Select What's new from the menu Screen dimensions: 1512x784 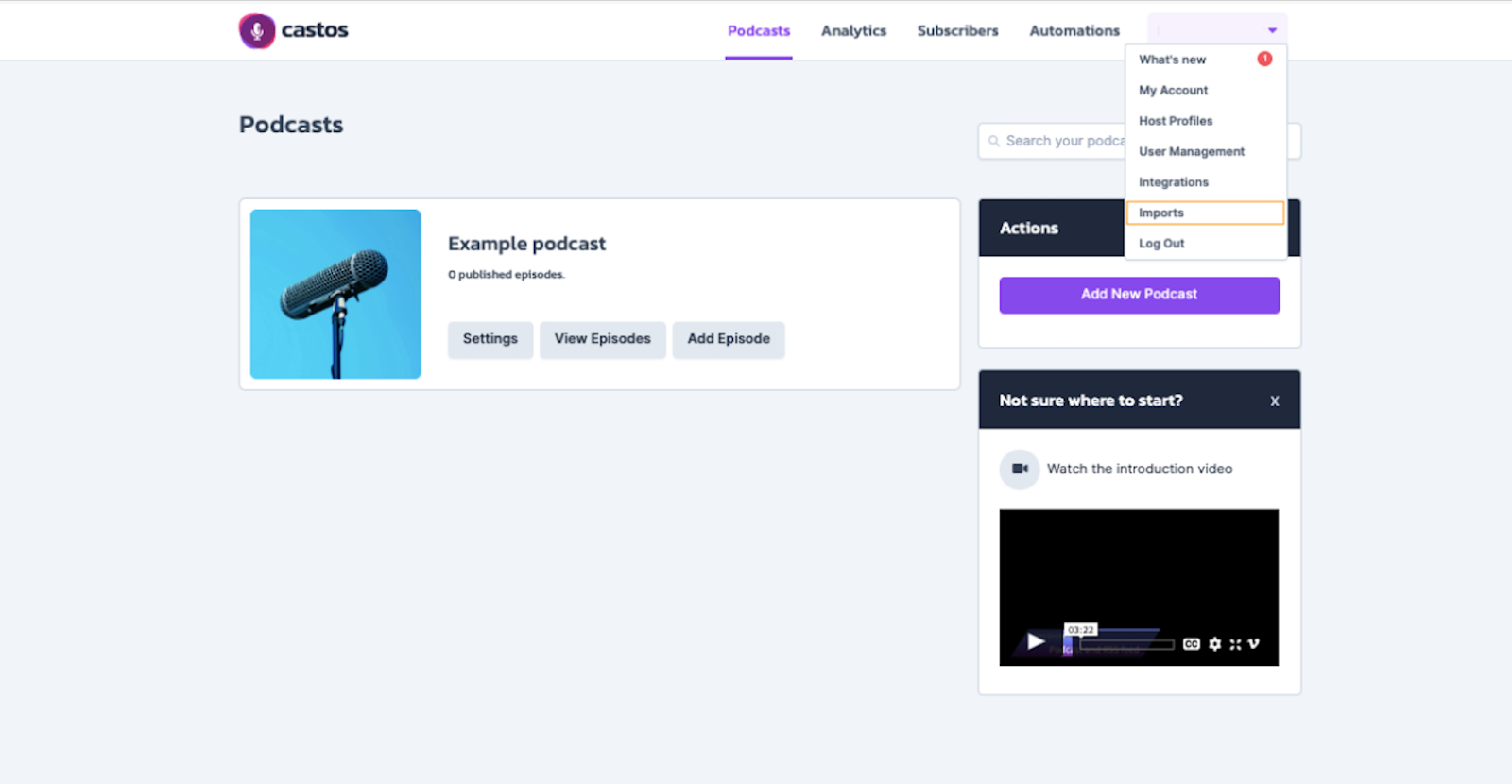(1173, 60)
